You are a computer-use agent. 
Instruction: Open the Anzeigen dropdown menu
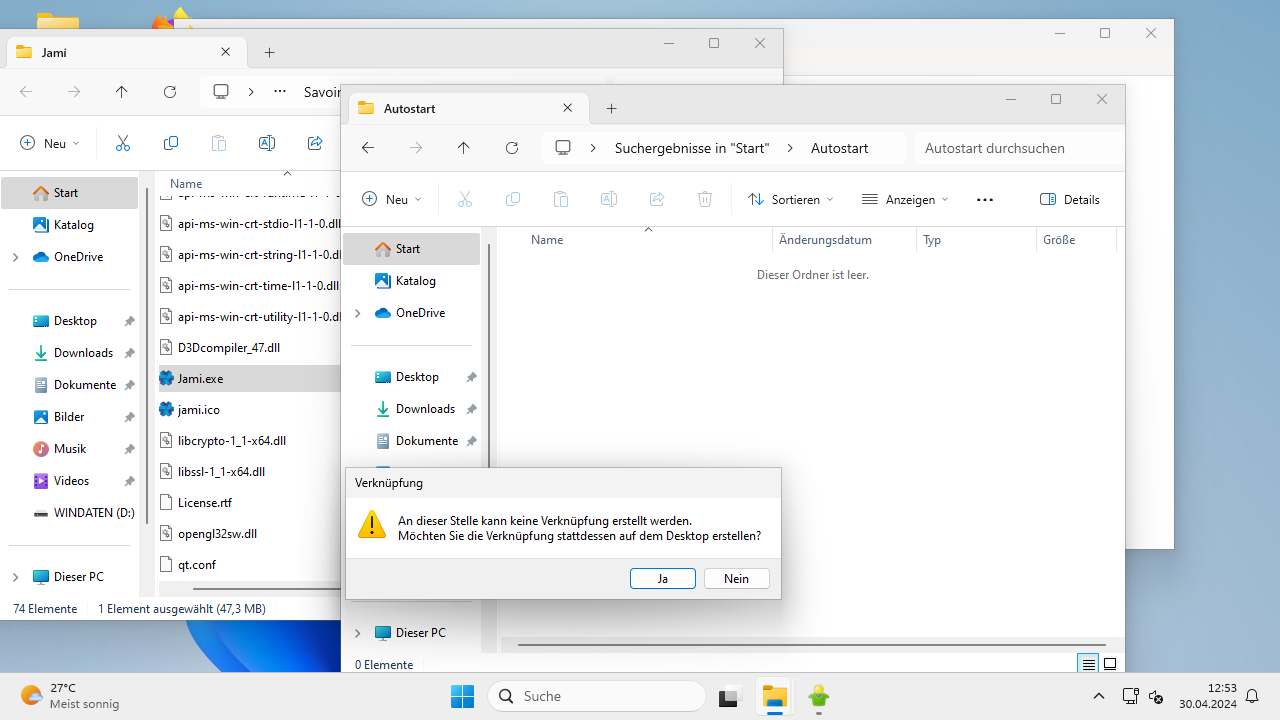tap(905, 199)
